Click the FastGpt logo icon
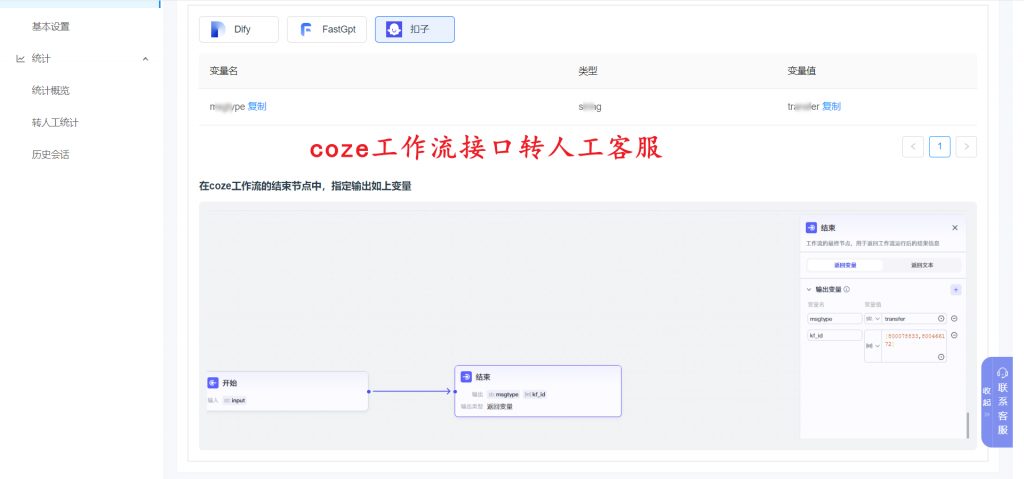This screenshot has width=1024, height=479. click(x=306, y=29)
